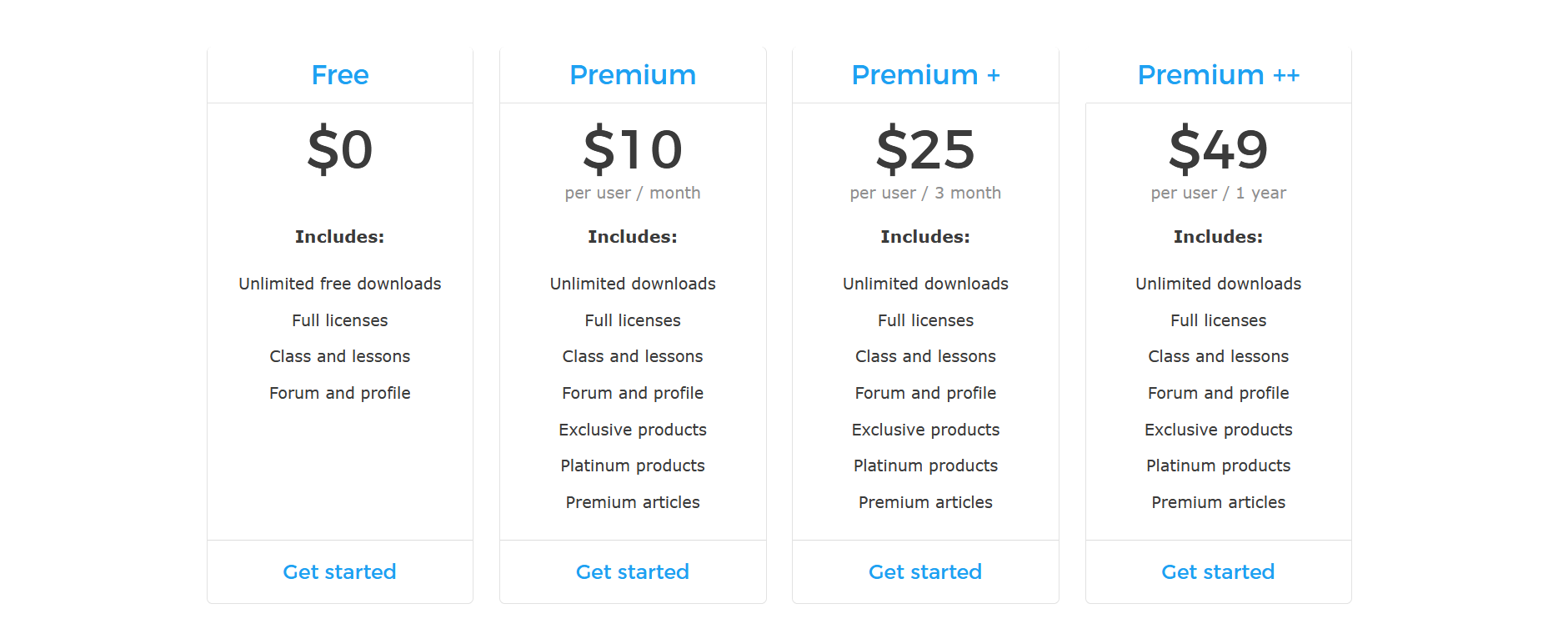1568x619 pixels.
Task: Click 'Platinum products' in Premium + plan
Action: (x=925, y=466)
